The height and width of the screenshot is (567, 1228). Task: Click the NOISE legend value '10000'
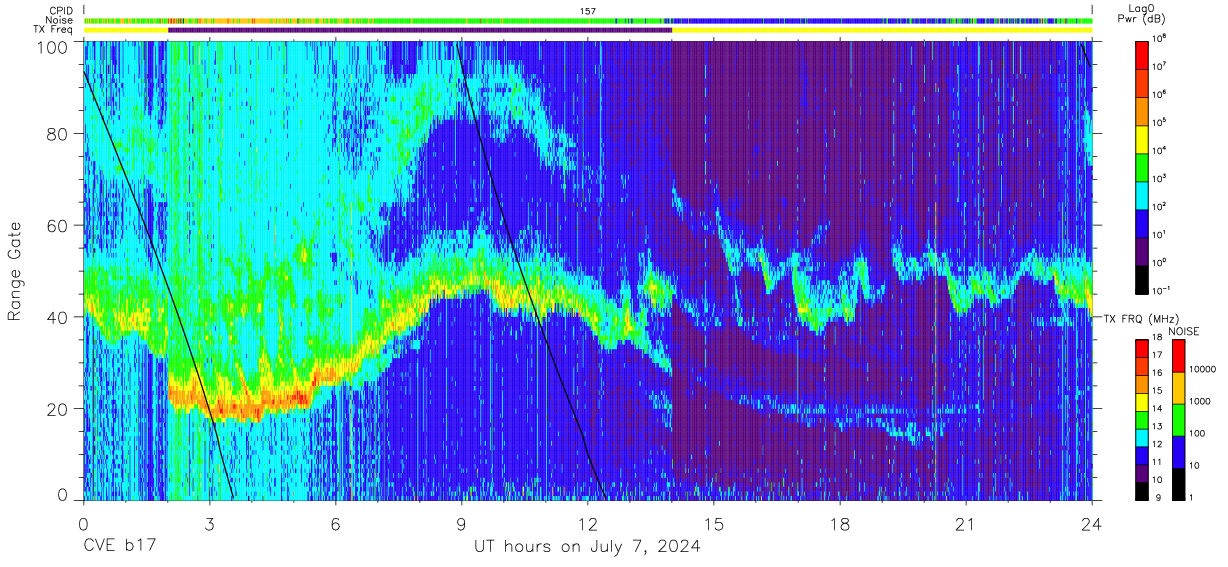[x=1203, y=367]
